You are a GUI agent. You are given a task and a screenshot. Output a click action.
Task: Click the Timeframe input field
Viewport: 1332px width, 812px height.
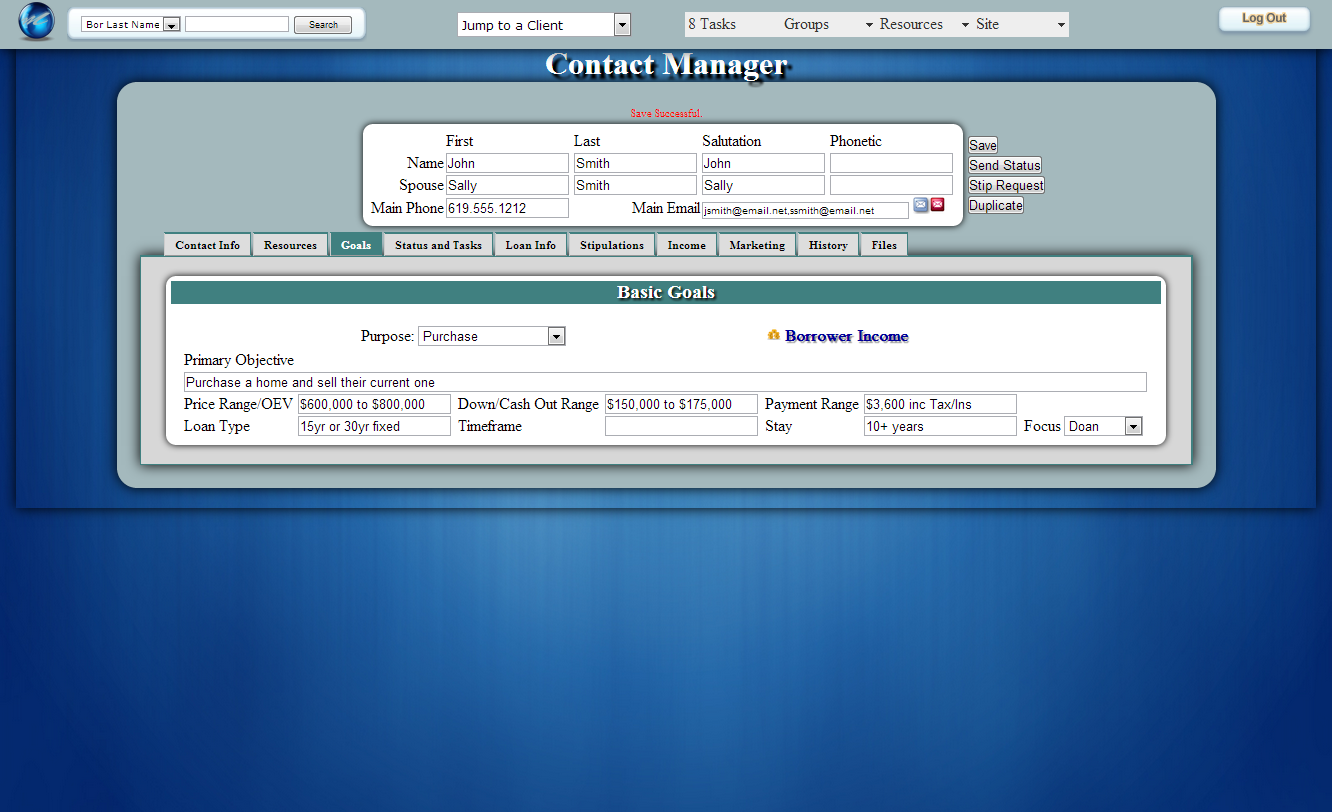681,427
